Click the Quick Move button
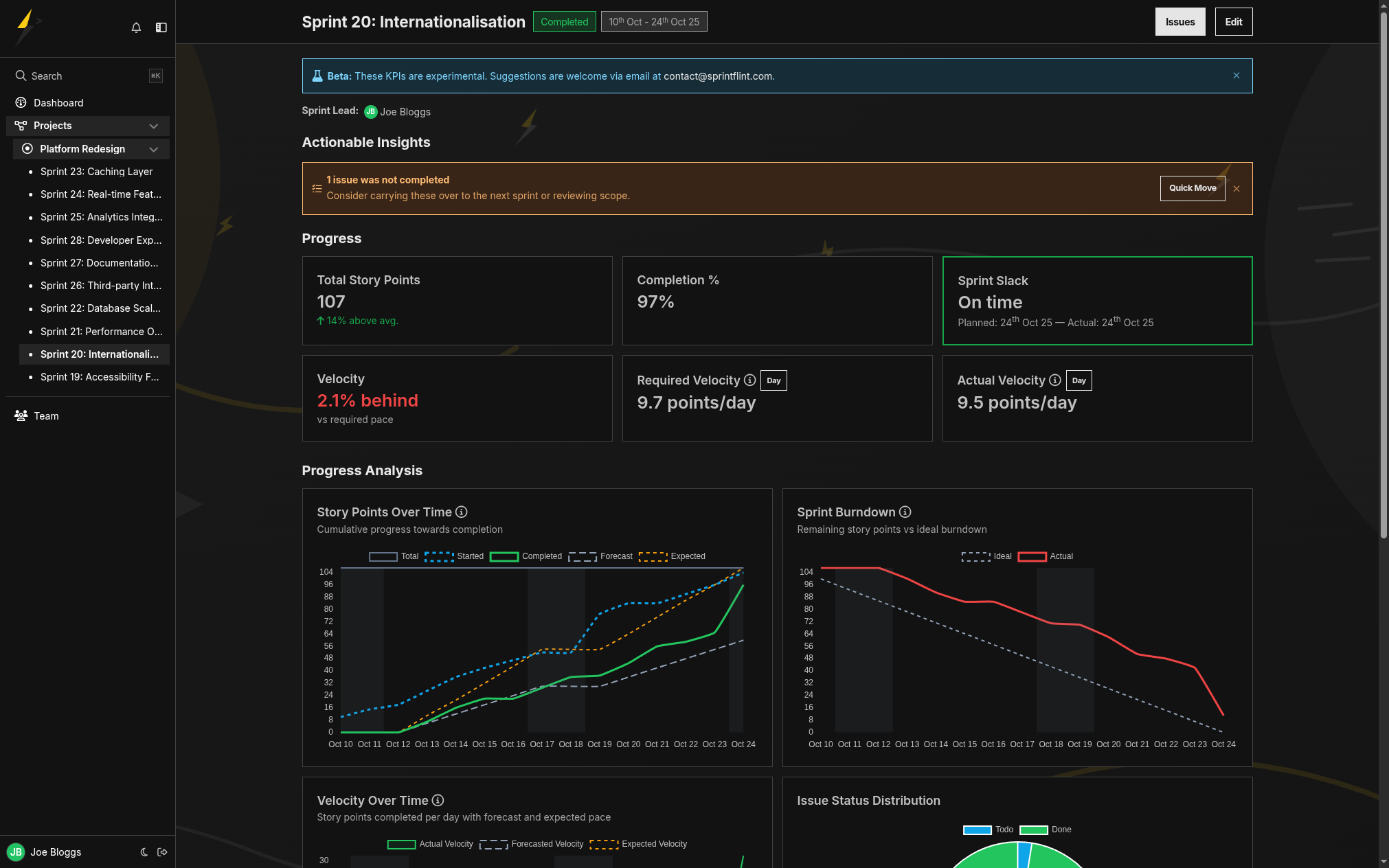This screenshot has height=868, width=1389. 1193,188
